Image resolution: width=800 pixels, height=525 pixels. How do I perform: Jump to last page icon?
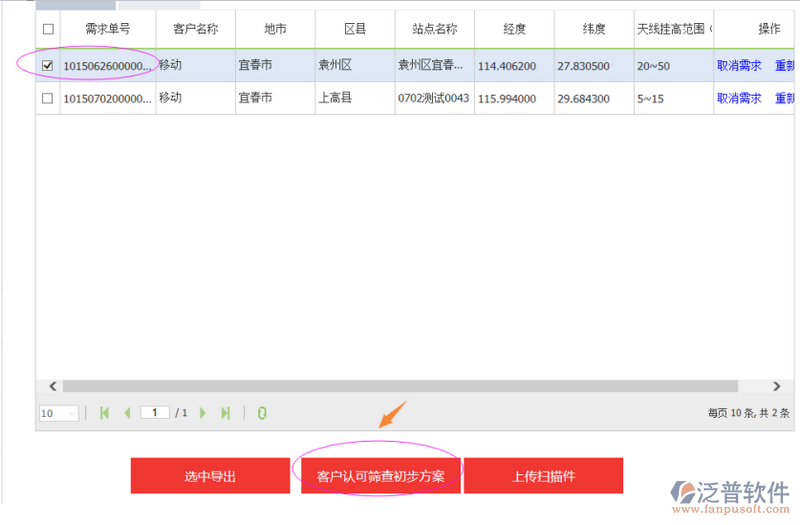click(226, 413)
